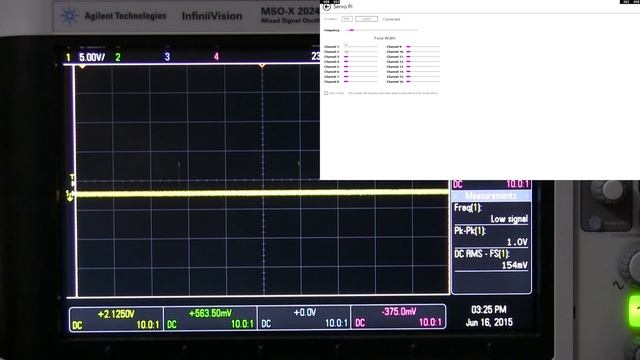Image resolution: width=640 pixels, height=360 pixels.
Task: Select oscilloscope channel 4 label
Action: (216, 57)
